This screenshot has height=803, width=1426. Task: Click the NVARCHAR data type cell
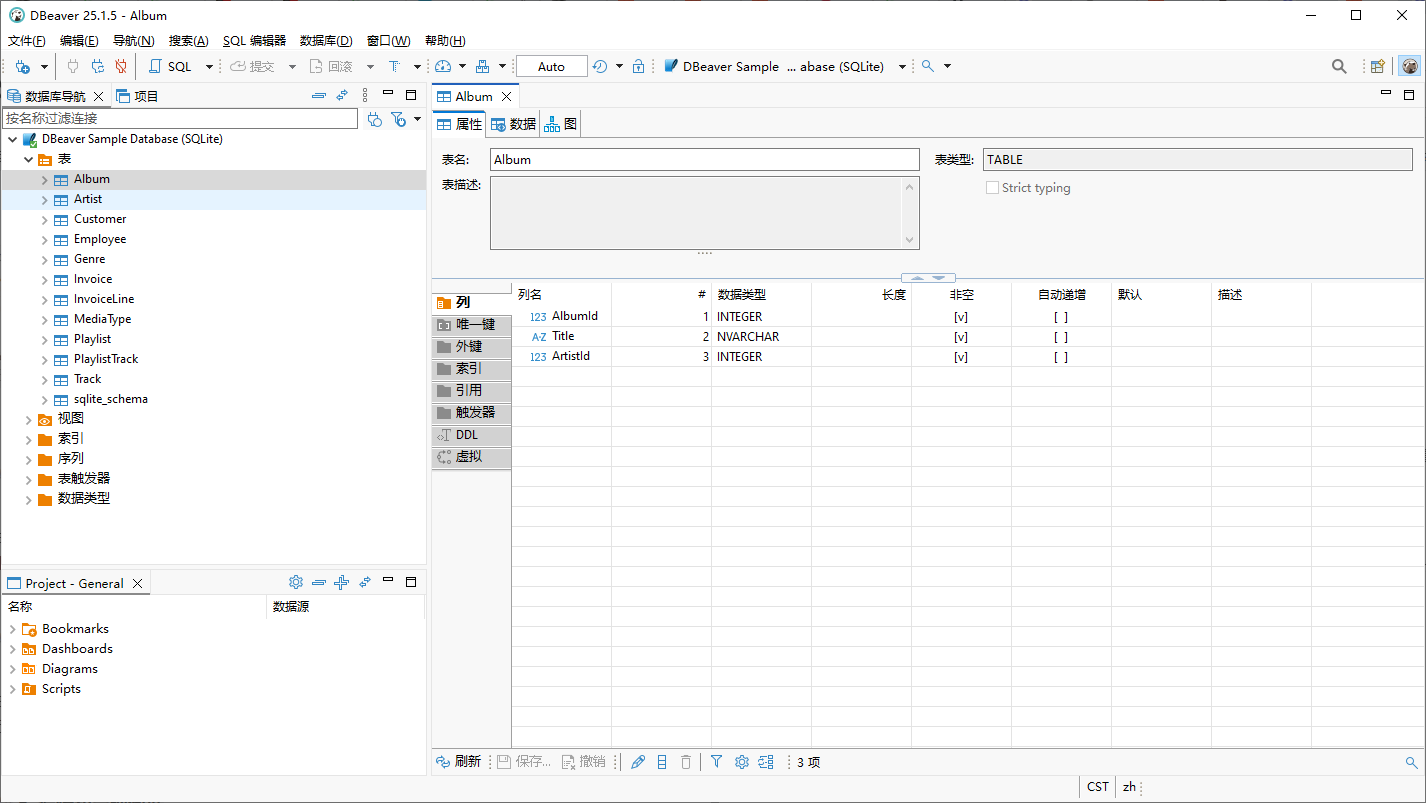click(x=761, y=337)
